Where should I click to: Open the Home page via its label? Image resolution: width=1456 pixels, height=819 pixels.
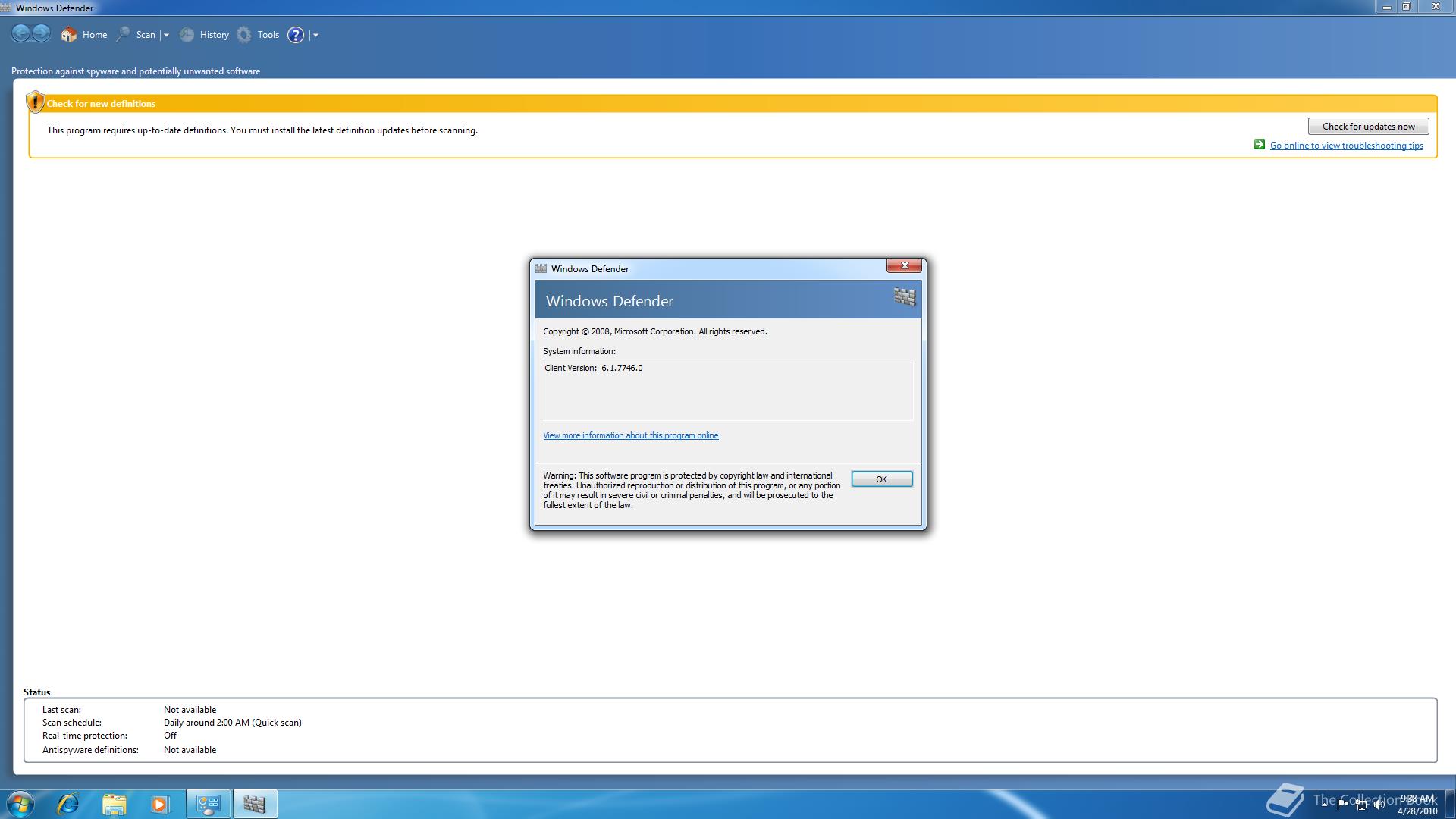95,35
